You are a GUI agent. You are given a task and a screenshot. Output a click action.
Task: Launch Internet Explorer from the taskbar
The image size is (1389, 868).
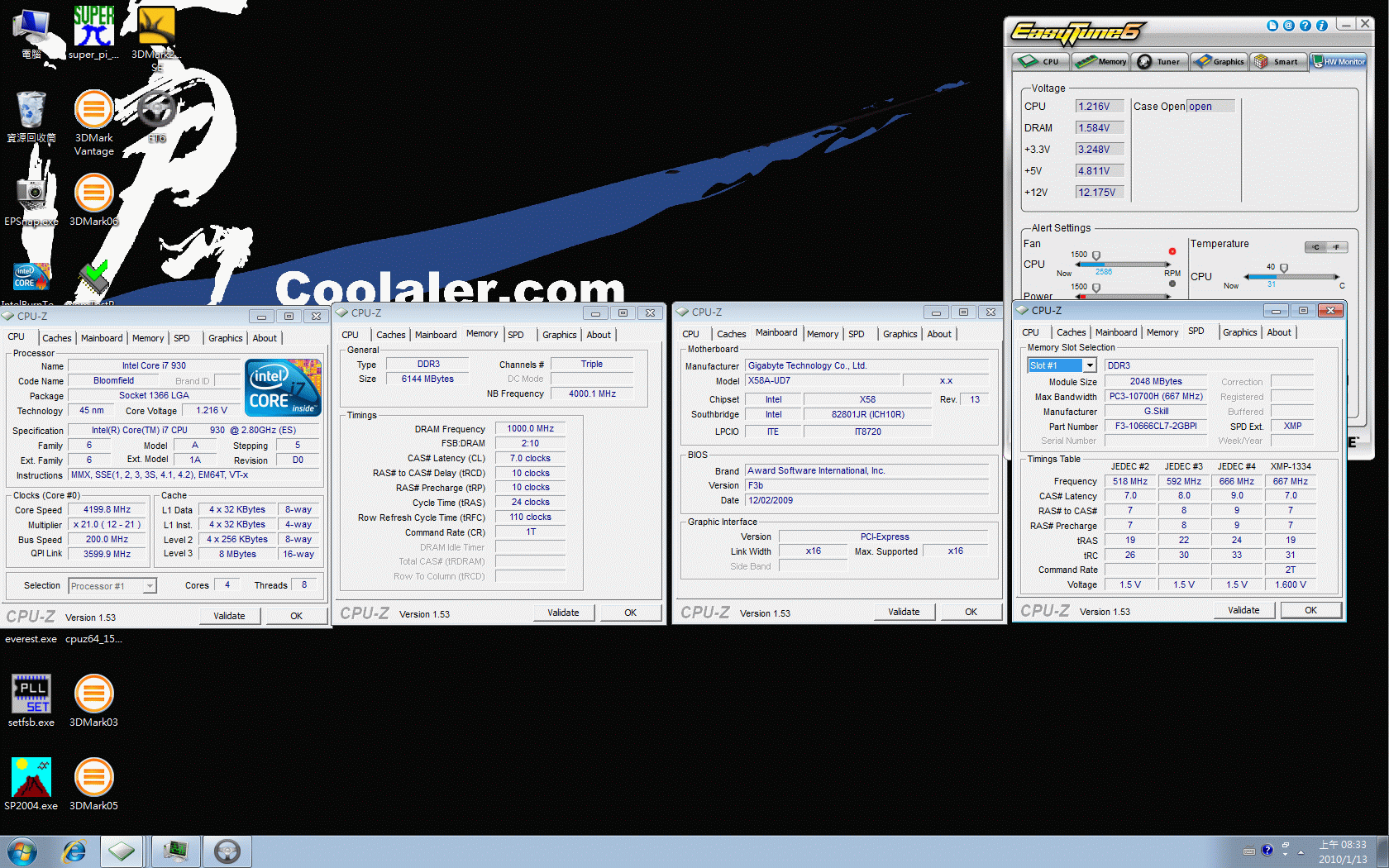[x=74, y=851]
